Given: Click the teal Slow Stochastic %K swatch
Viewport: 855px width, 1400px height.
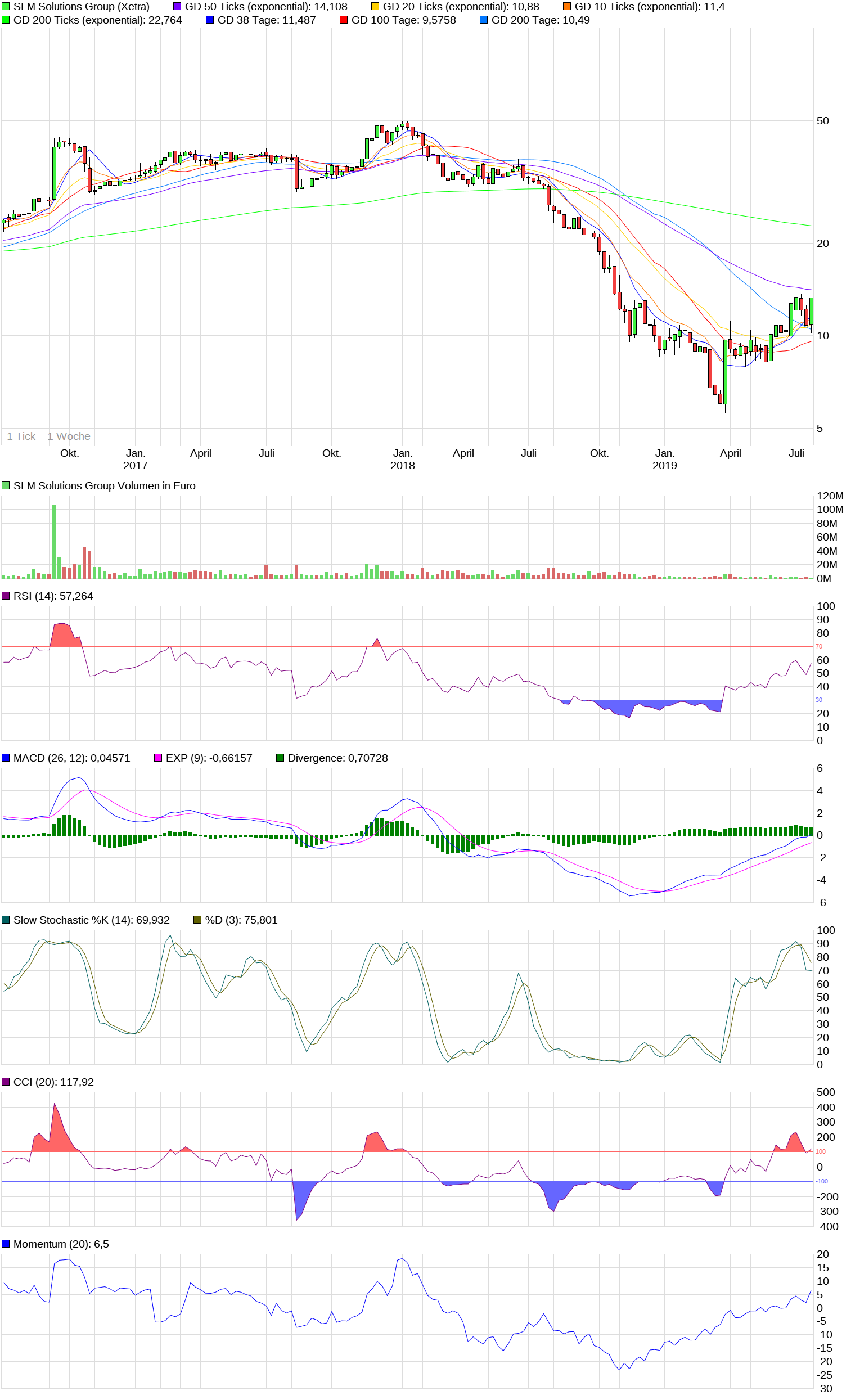Looking at the screenshot, I should (6, 920).
